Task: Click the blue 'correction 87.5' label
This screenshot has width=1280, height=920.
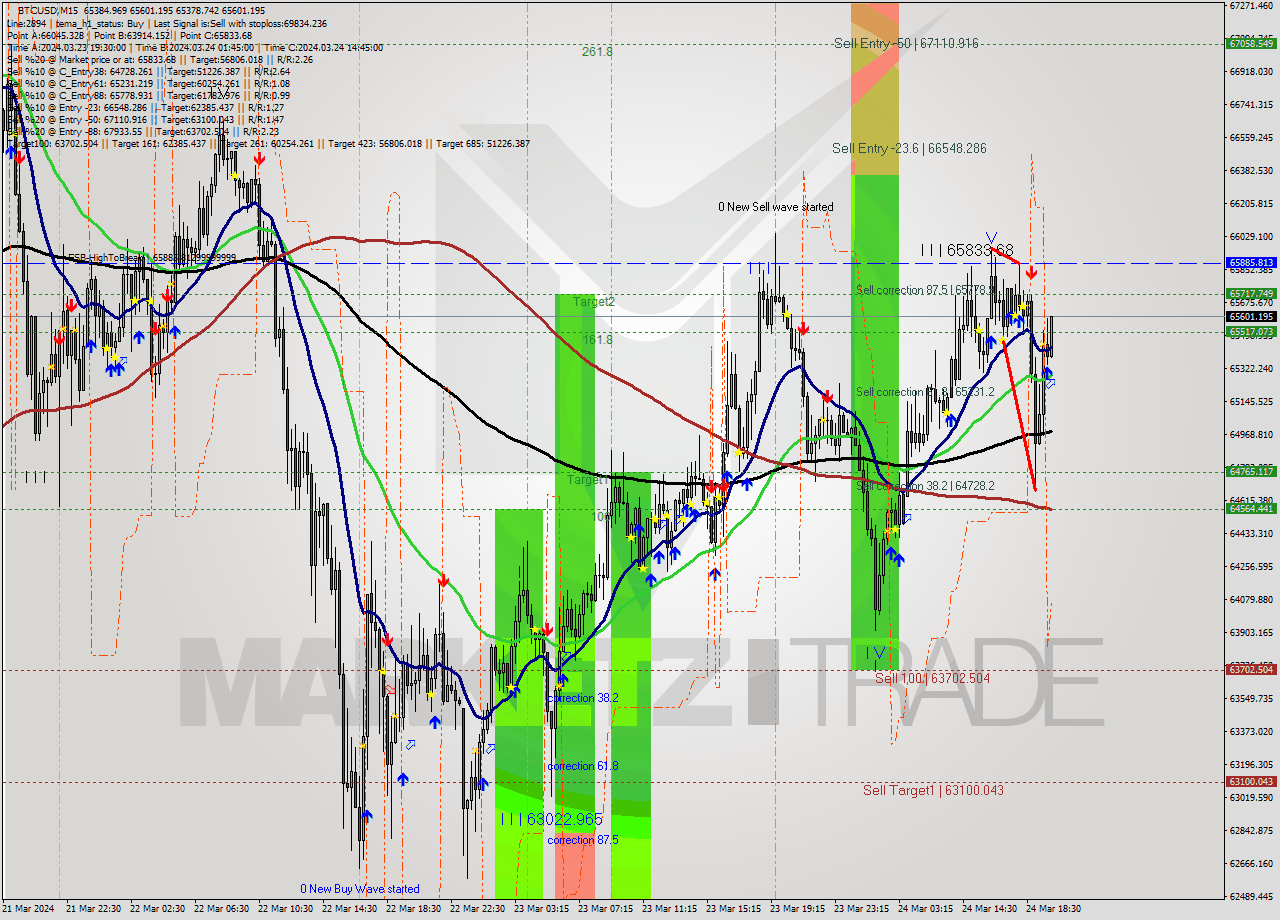Action: (x=583, y=840)
